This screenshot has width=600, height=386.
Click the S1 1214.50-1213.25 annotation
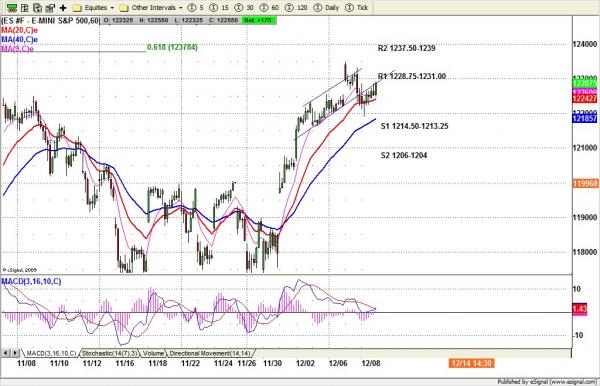click(x=414, y=126)
